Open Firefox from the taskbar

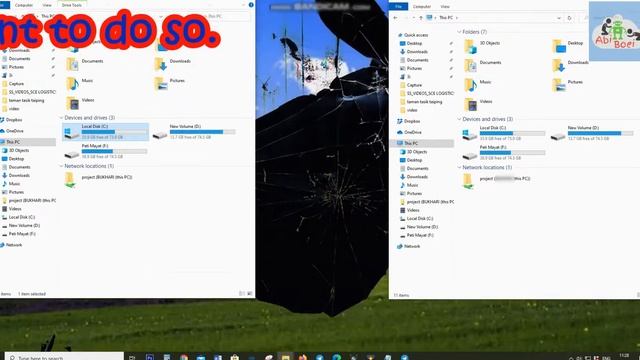(x=302, y=357)
